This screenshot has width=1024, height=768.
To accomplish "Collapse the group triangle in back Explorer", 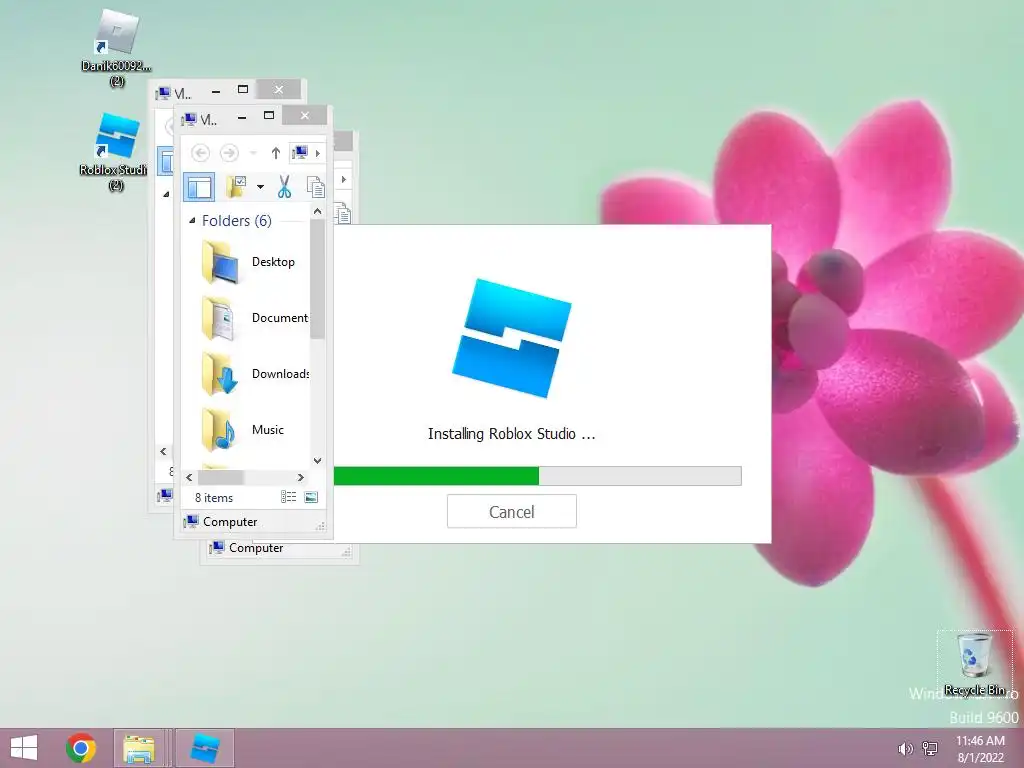I will [166, 194].
